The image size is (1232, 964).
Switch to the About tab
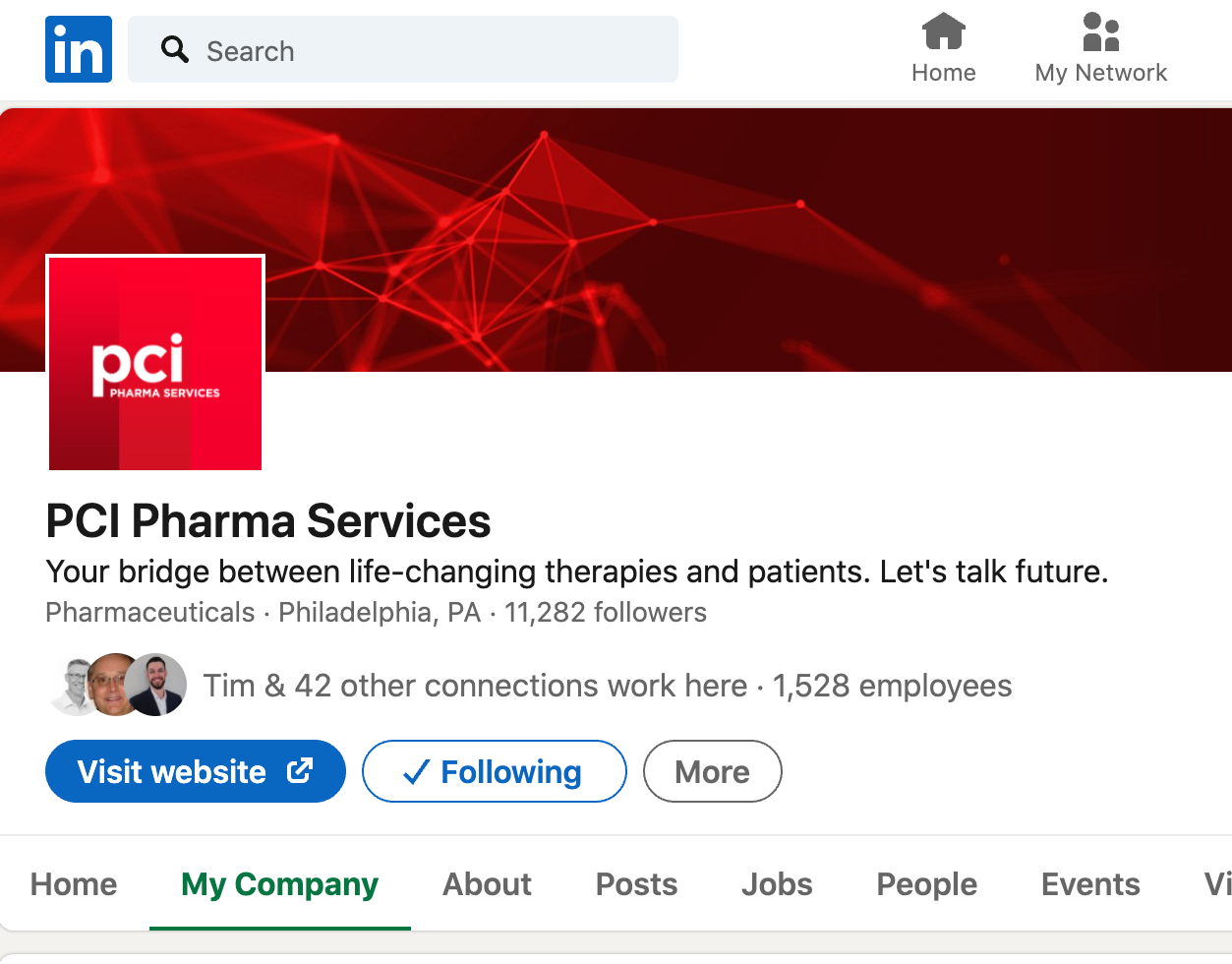[x=487, y=884]
